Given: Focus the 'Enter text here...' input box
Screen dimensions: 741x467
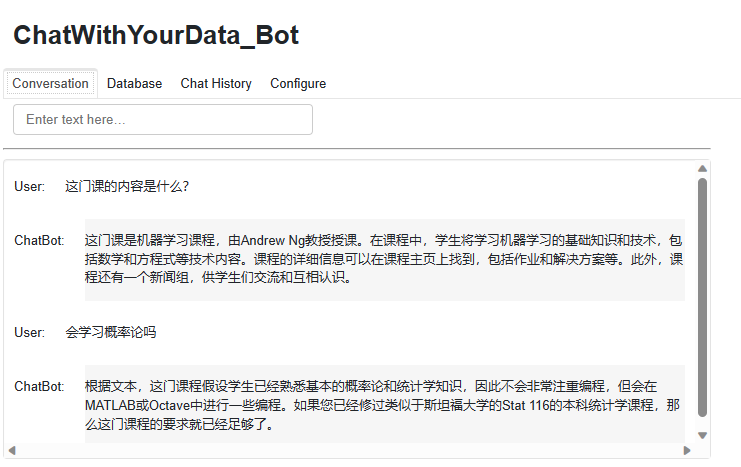Looking at the screenshot, I should click(163, 120).
